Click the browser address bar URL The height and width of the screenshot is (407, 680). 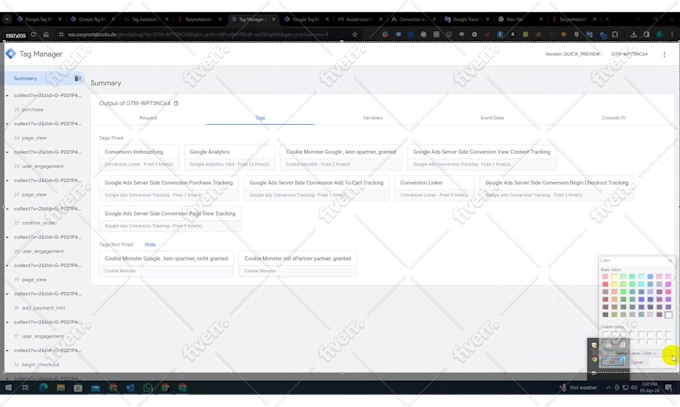tap(197, 34)
